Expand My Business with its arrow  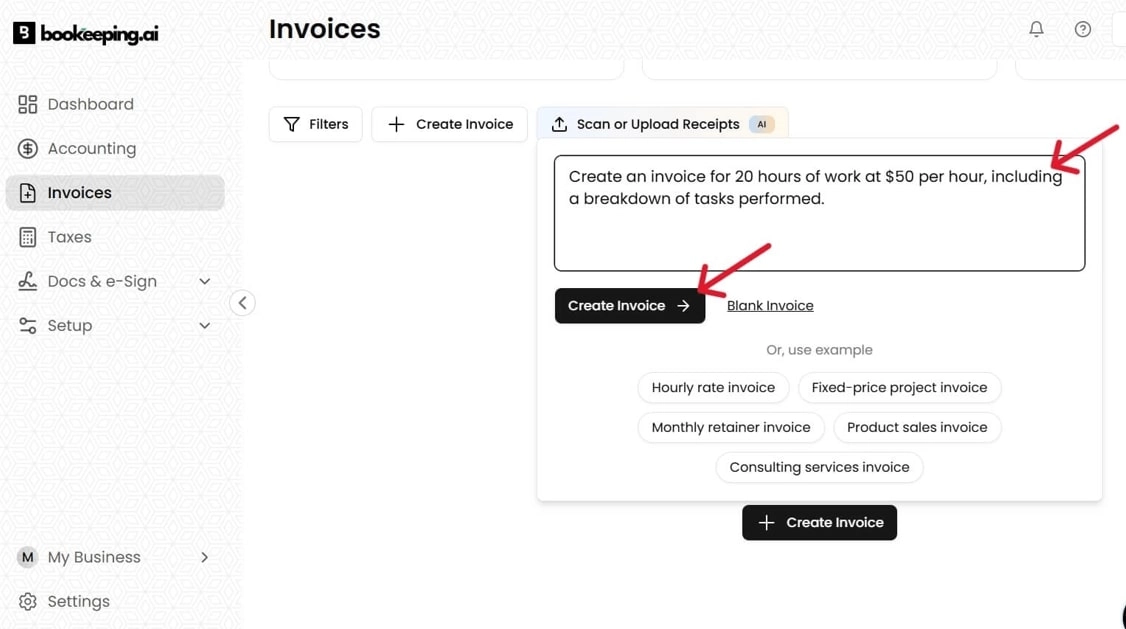point(204,557)
